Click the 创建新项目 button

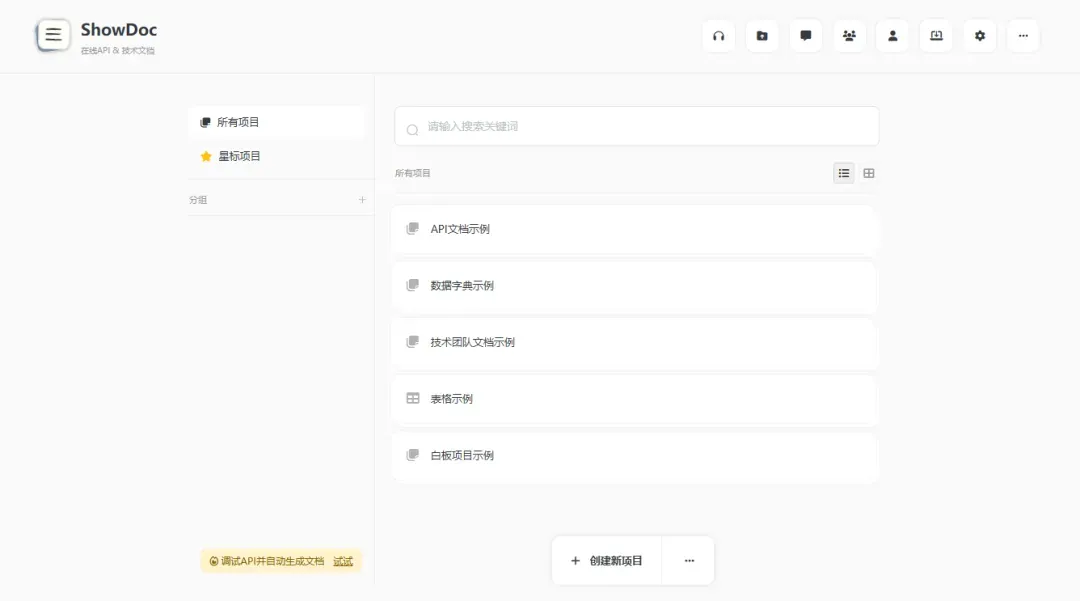607,561
